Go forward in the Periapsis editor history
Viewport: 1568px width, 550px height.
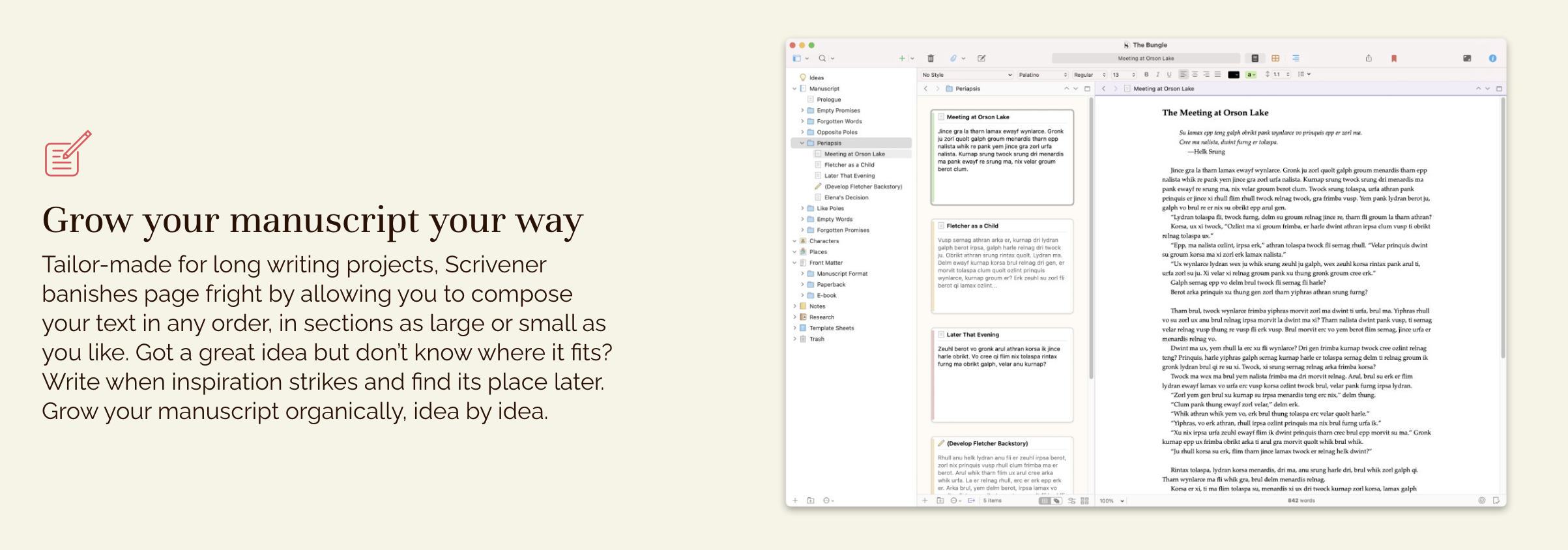pos(938,89)
